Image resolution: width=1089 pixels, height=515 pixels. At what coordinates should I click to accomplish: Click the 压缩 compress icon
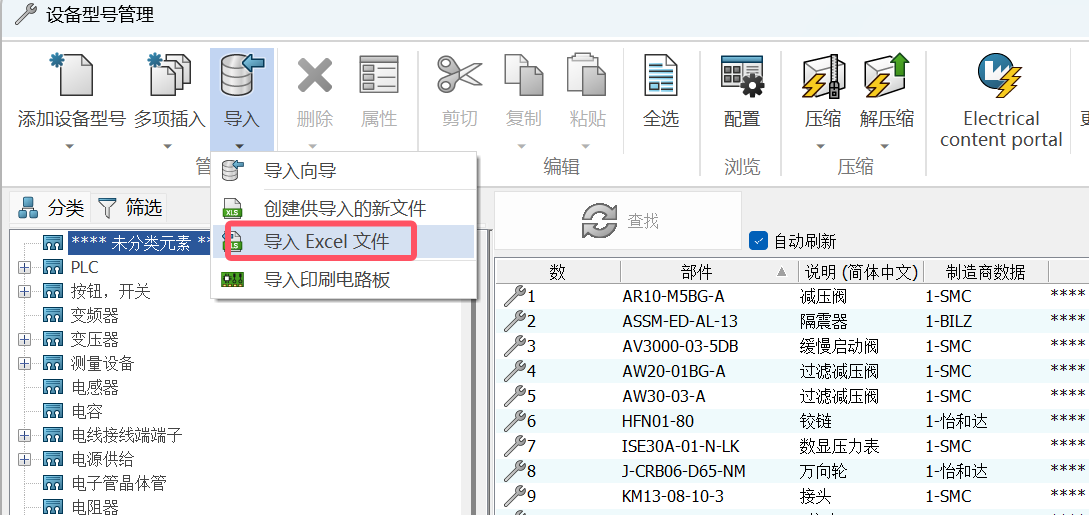coord(823,77)
